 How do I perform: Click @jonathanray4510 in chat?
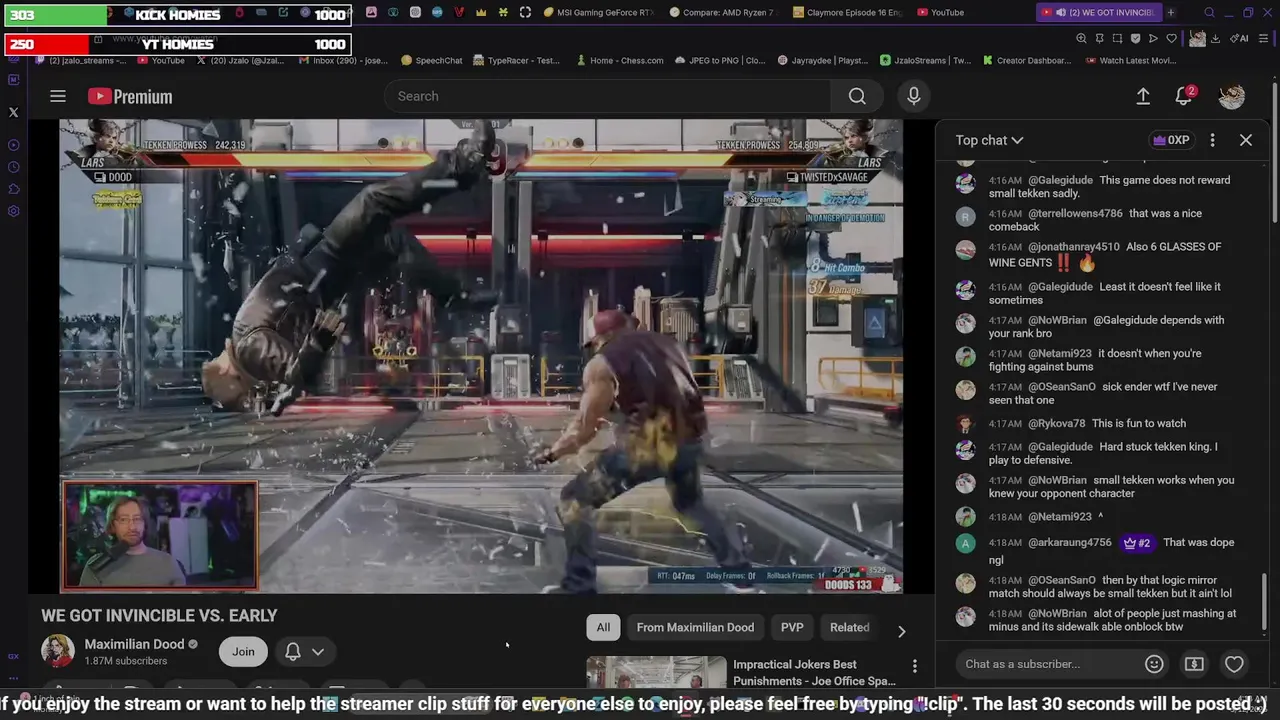(x=1074, y=247)
